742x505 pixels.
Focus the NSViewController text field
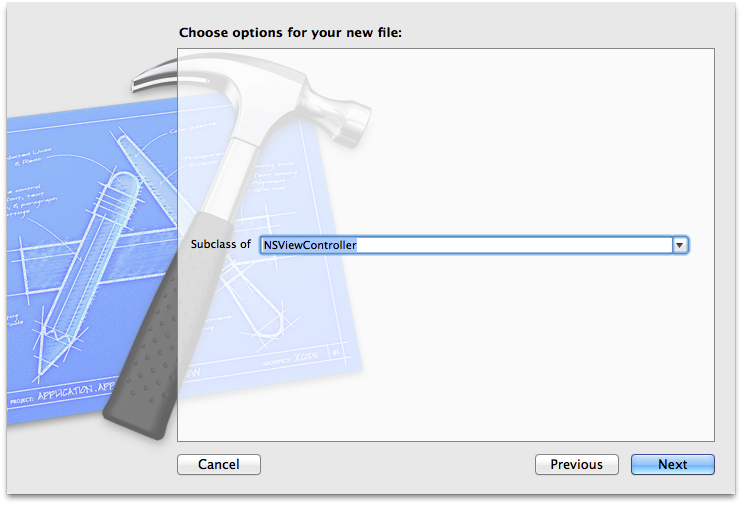coord(466,245)
